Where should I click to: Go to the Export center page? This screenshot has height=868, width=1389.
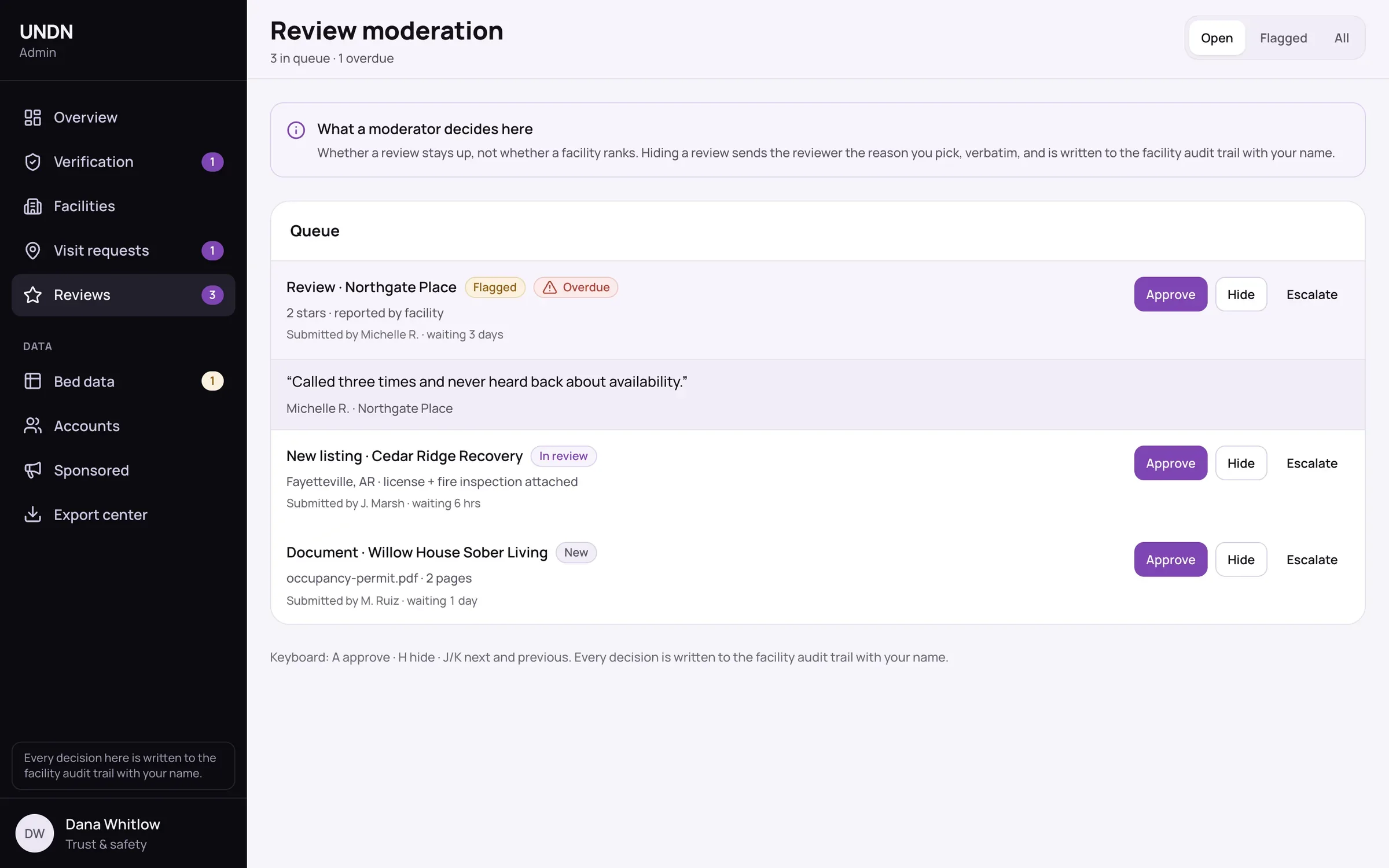pyautogui.click(x=123, y=514)
